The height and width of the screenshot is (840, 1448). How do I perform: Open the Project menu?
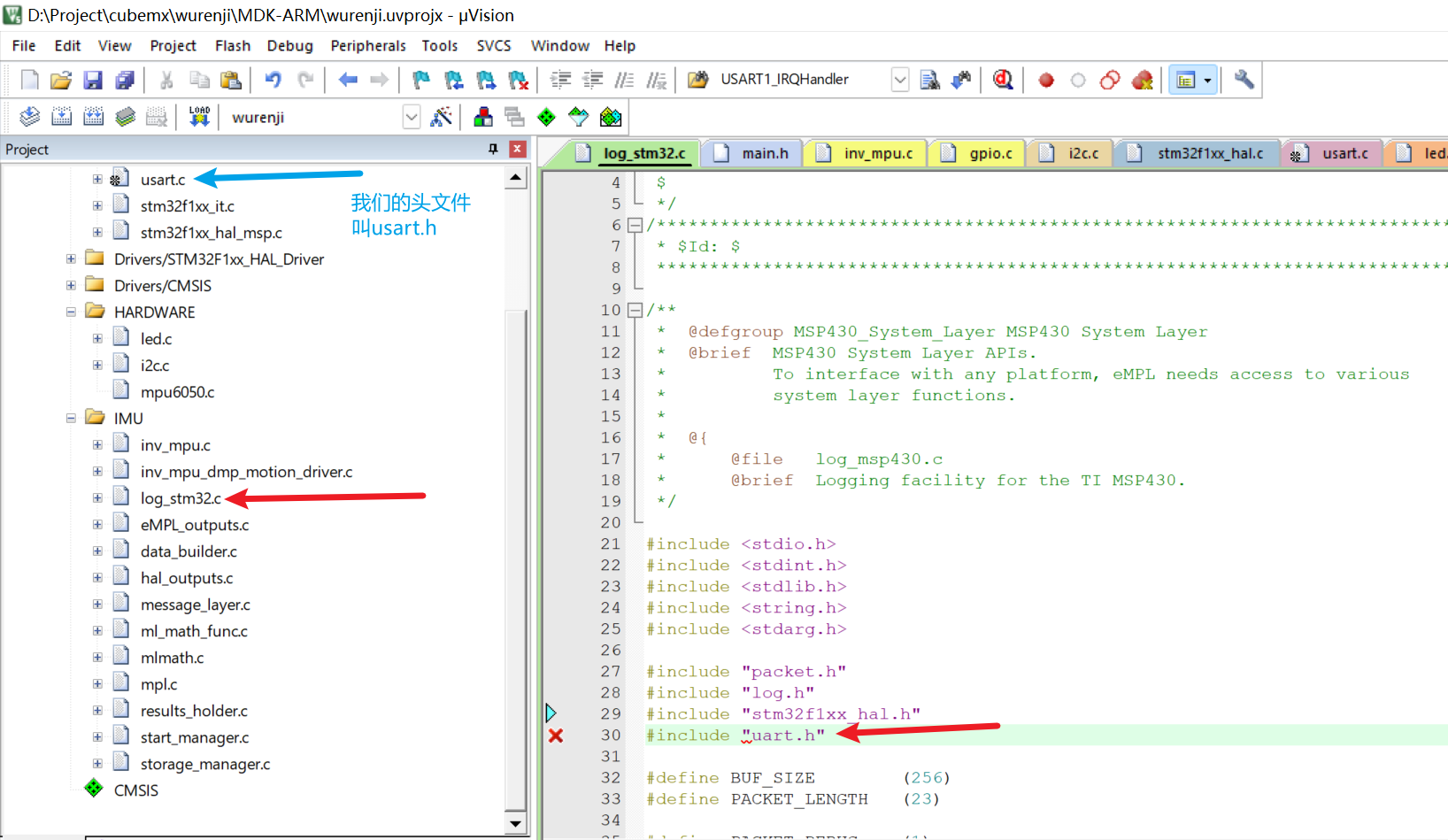point(173,46)
